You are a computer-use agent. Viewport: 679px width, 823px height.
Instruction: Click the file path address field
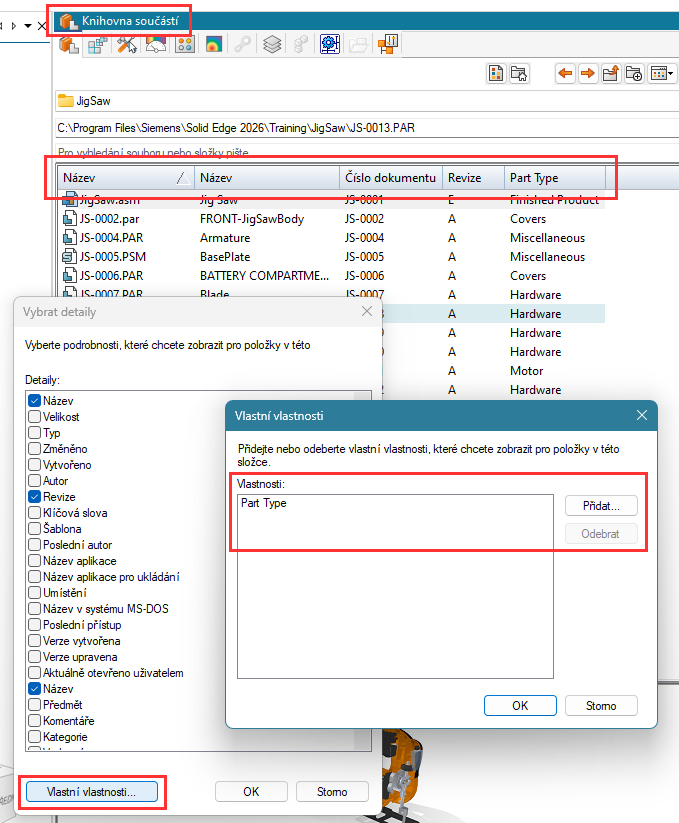coord(300,127)
